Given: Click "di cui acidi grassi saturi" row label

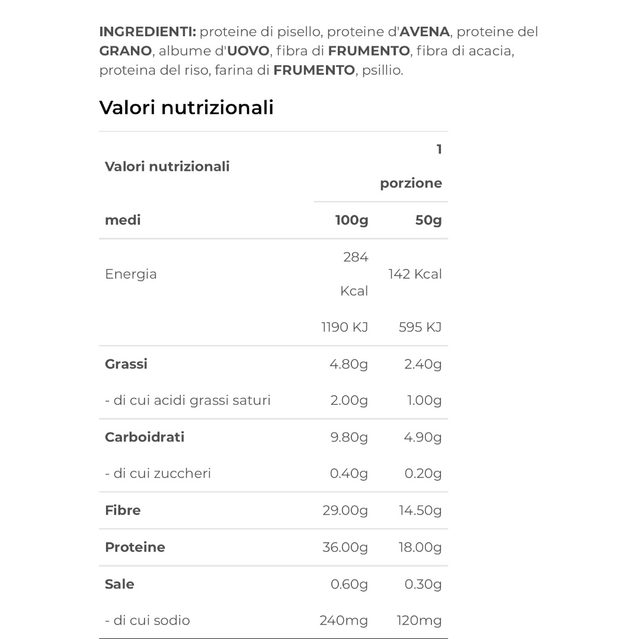Looking at the screenshot, I should pos(188,400).
